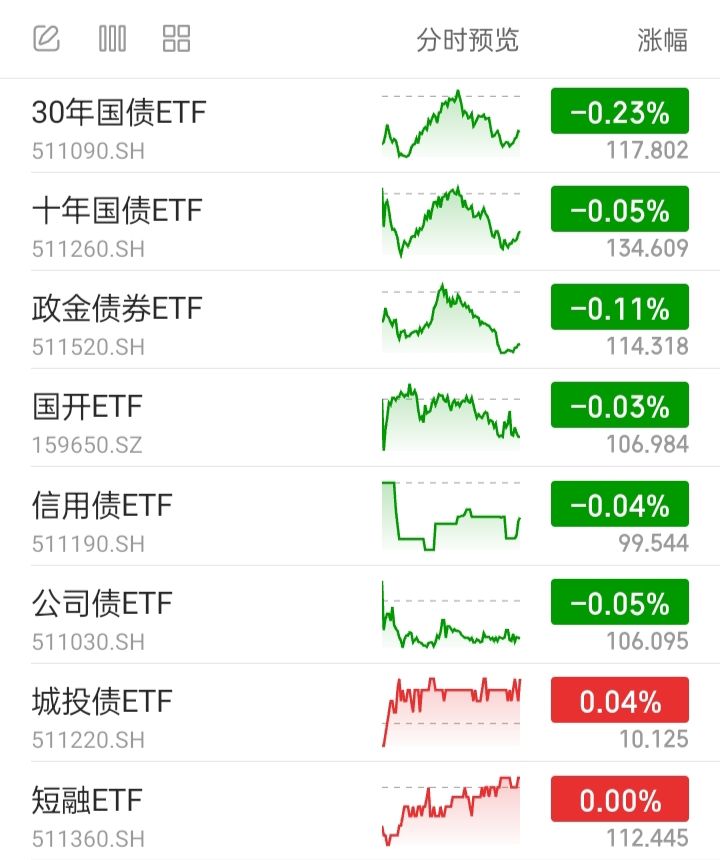View 信用债ETF intraday preview chart
Image resolution: width=720 pixels, height=860 pixels.
pyautogui.click(x=451, y=515)
